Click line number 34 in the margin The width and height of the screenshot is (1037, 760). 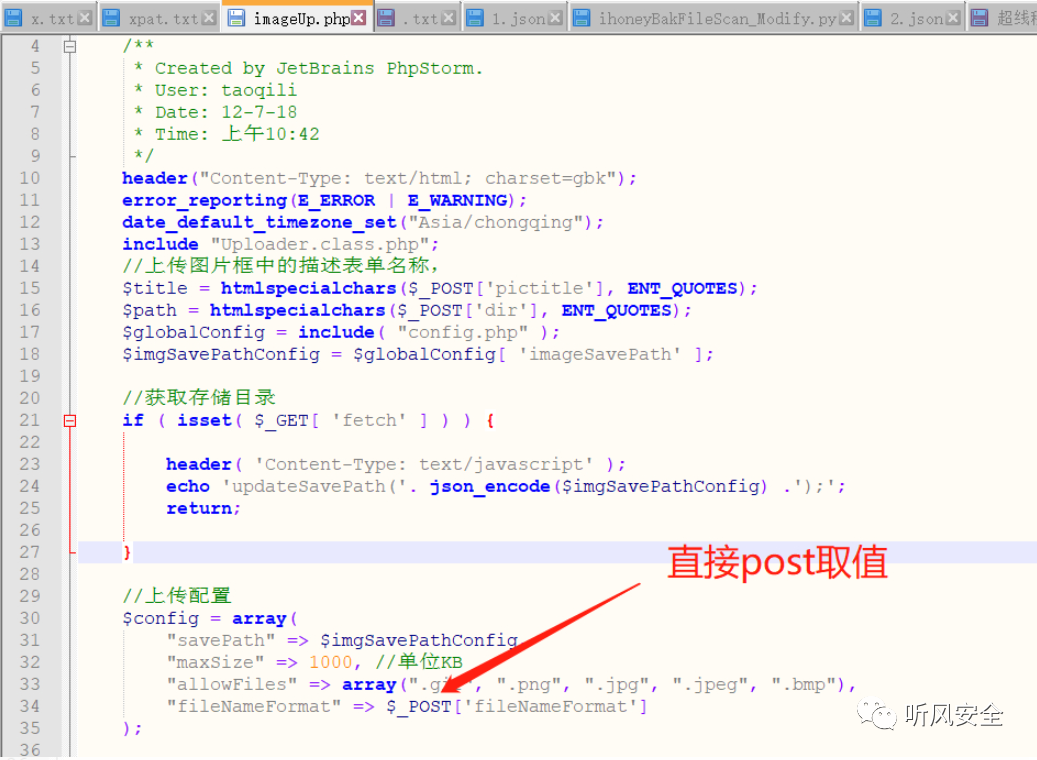[x=30, y=706]
